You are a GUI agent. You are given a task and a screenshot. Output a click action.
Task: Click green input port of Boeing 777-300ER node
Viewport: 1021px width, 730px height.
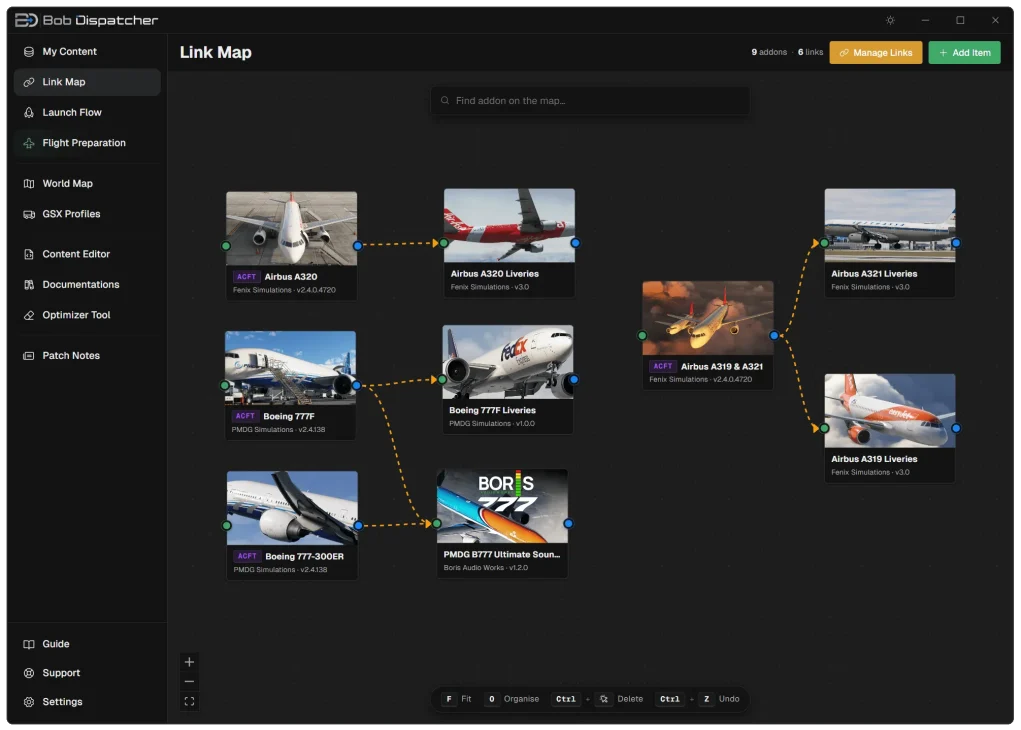pos(227,526)
